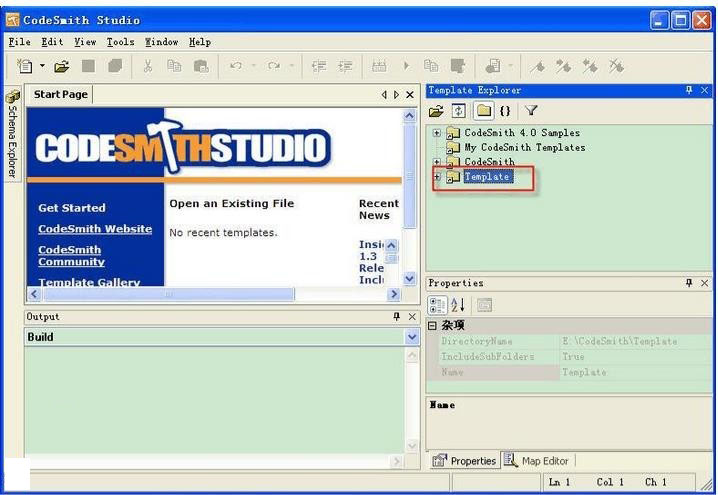The height and width of the screenshot is (495, 718).
Task: Click the Save toolbar icon
Action: (x=88, y=66)
